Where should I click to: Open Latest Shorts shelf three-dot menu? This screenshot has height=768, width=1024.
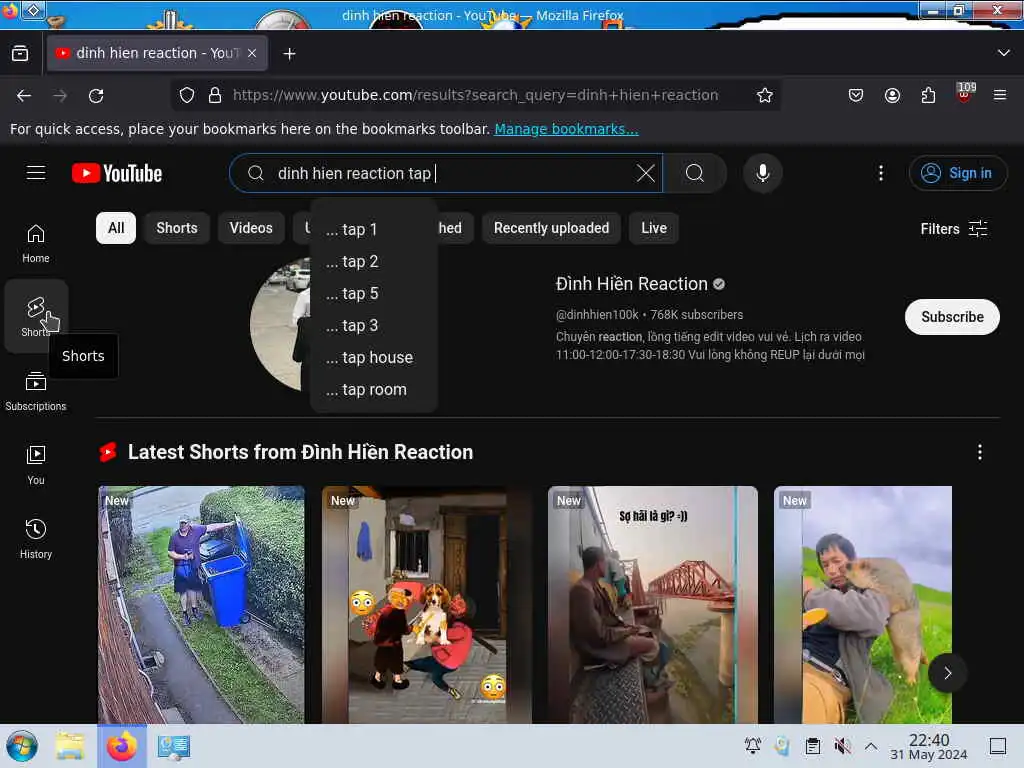(979, 452)
